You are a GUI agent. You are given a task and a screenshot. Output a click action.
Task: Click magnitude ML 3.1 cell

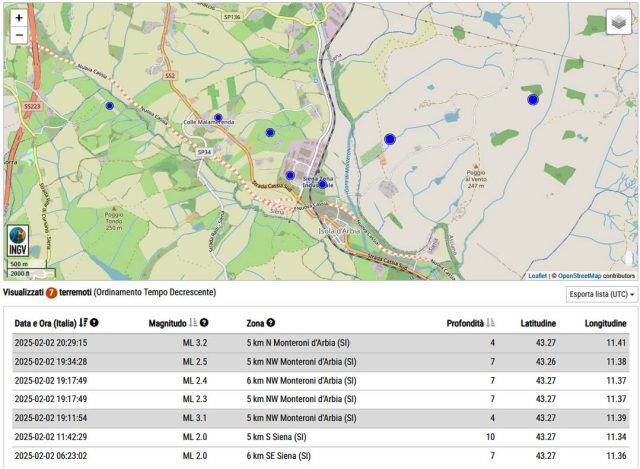(195, 418)
